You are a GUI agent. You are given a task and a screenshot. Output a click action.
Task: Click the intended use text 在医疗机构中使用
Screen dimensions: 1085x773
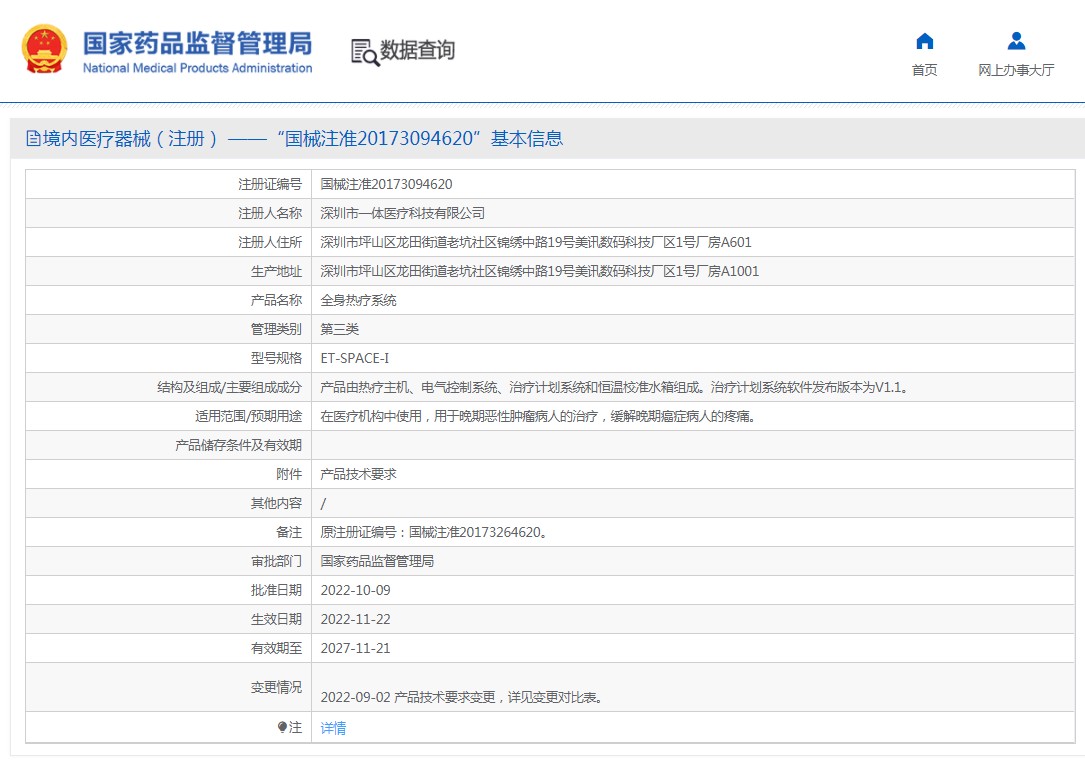pyautogui.click(x=538, y=417)
